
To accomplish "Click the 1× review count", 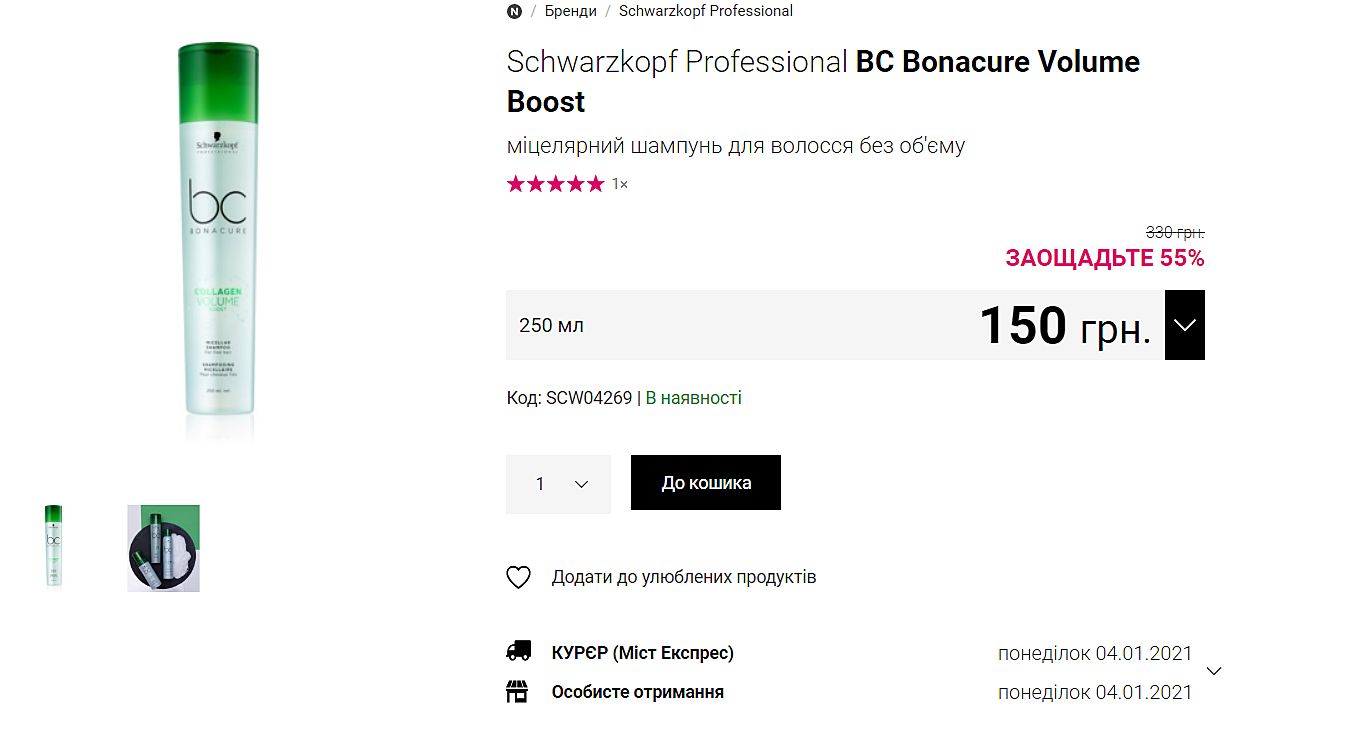I will click(x=620, y=184).
